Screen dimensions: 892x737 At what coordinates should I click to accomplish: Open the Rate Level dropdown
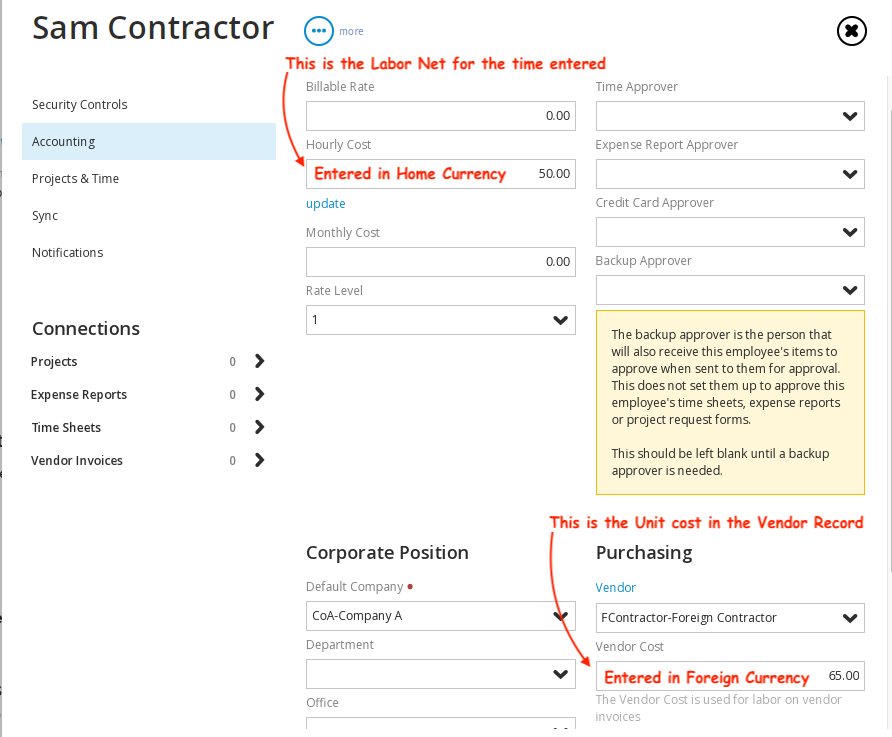click(x=440, y=320)
